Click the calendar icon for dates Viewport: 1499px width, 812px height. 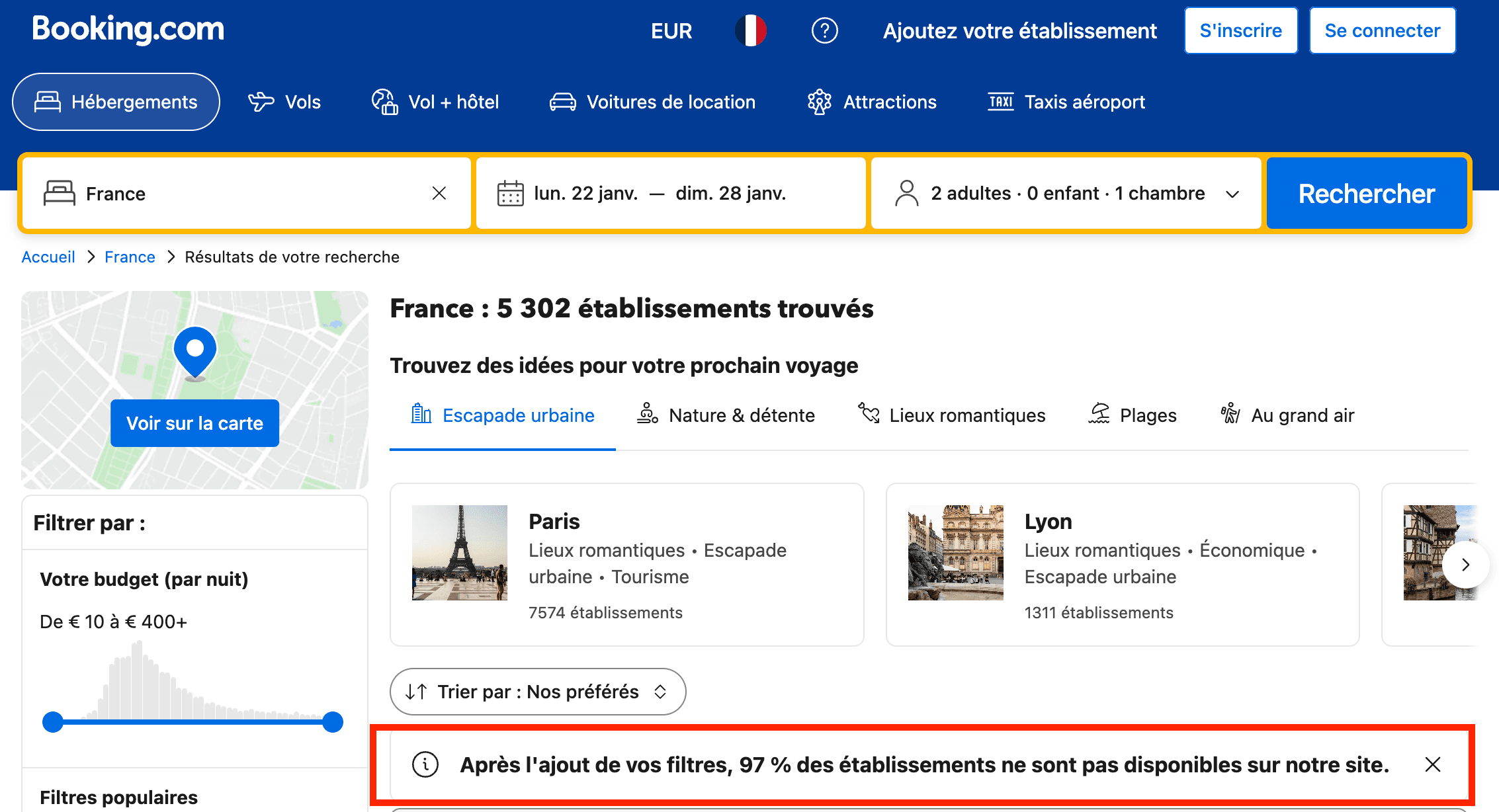(510, 193)
